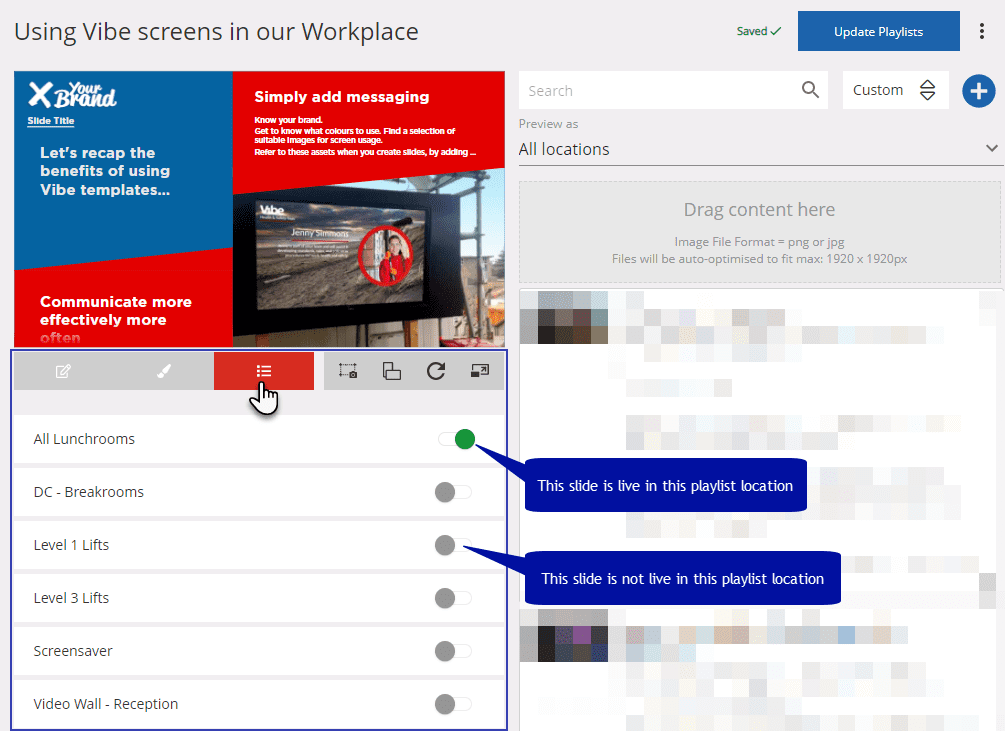
Task: Open the three-dot more options menu
Action: pos(981,31)
